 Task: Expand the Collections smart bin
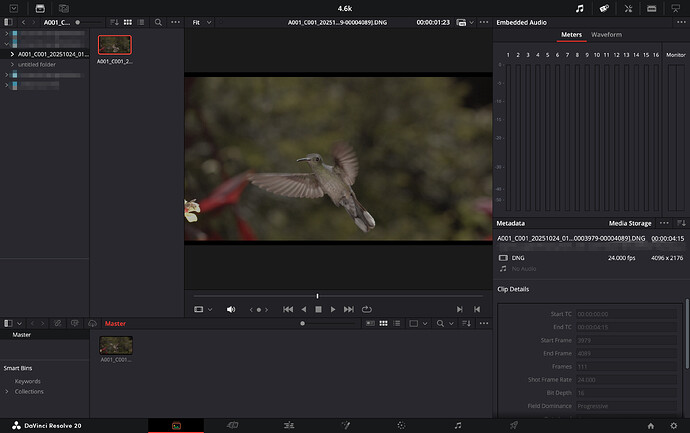pyautogui.click(x=7, y=392)
